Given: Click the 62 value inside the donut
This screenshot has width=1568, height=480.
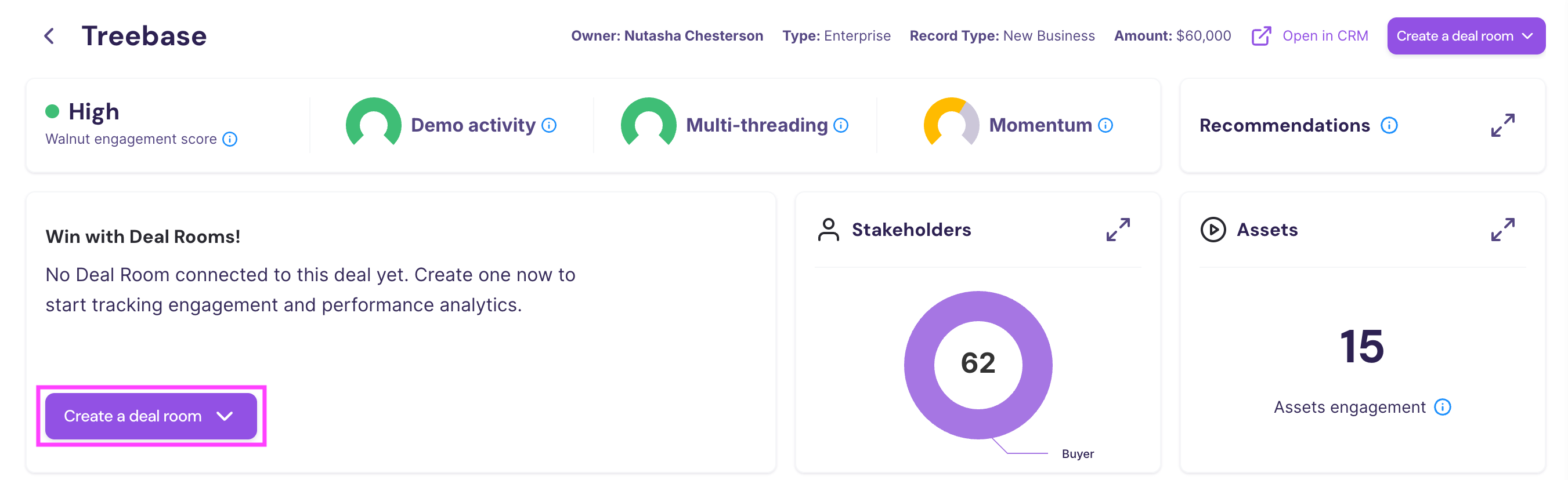Looking at the screenshot, I should click(978, 363).
